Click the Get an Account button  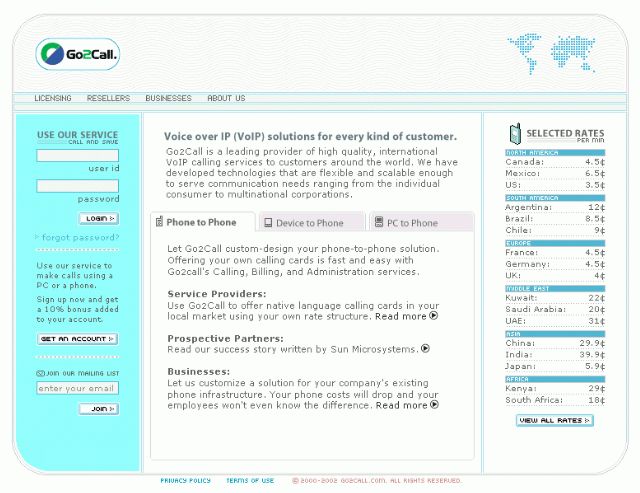[78, 339]
